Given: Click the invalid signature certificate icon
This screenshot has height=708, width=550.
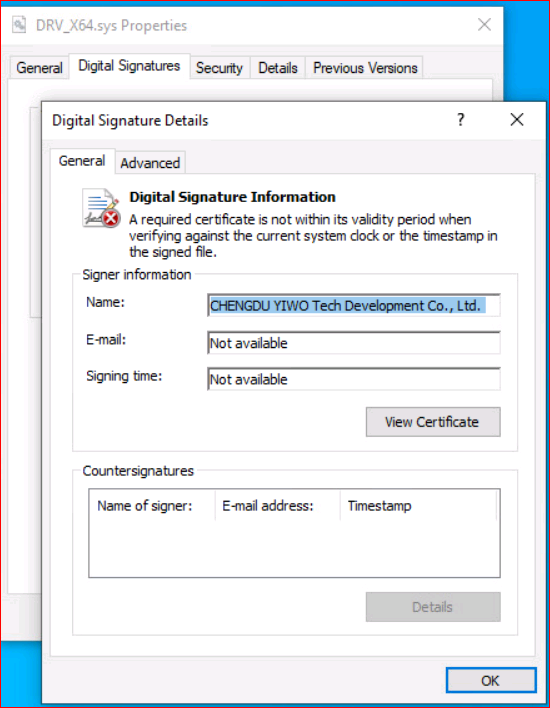Looking at the screenshot, I should tap(101, 208).
